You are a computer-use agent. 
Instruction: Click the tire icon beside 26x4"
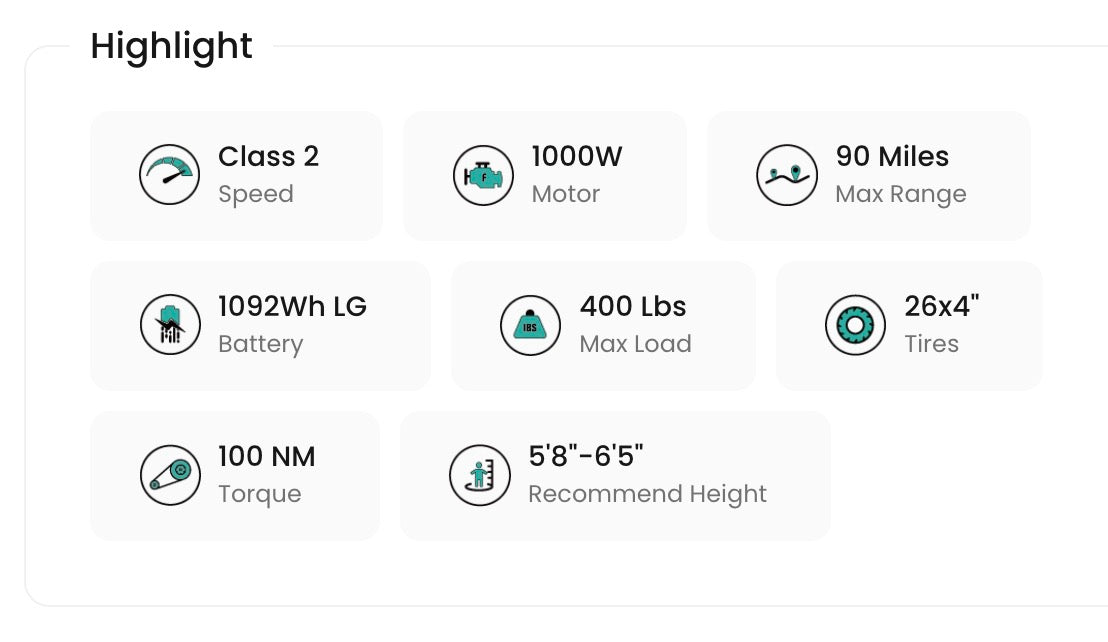pos(855,325)
